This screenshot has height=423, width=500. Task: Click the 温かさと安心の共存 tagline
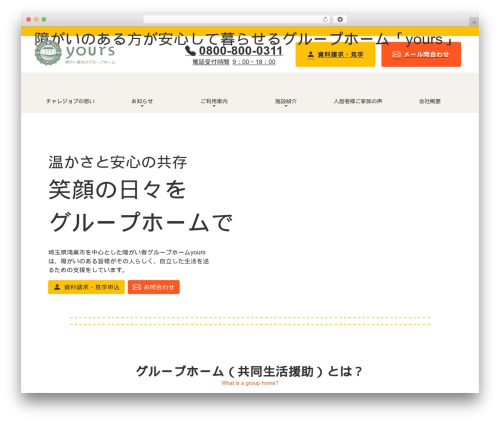coord(118,162)
